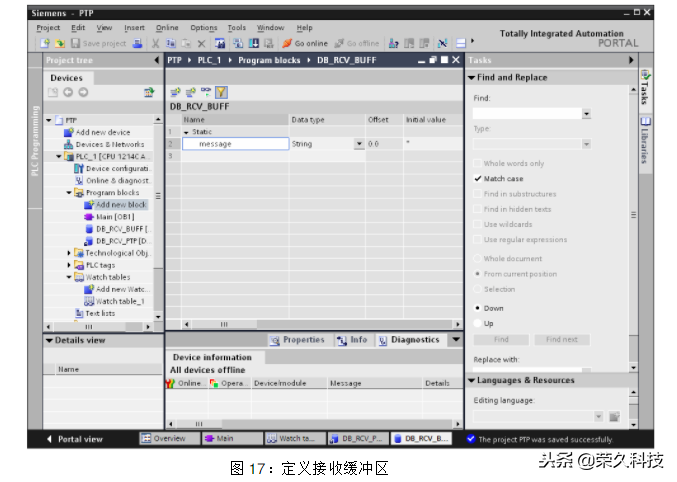Screen dimensions: 677x482
Task: Click the Insert row icon in DB editor
Action: (175, 92)
